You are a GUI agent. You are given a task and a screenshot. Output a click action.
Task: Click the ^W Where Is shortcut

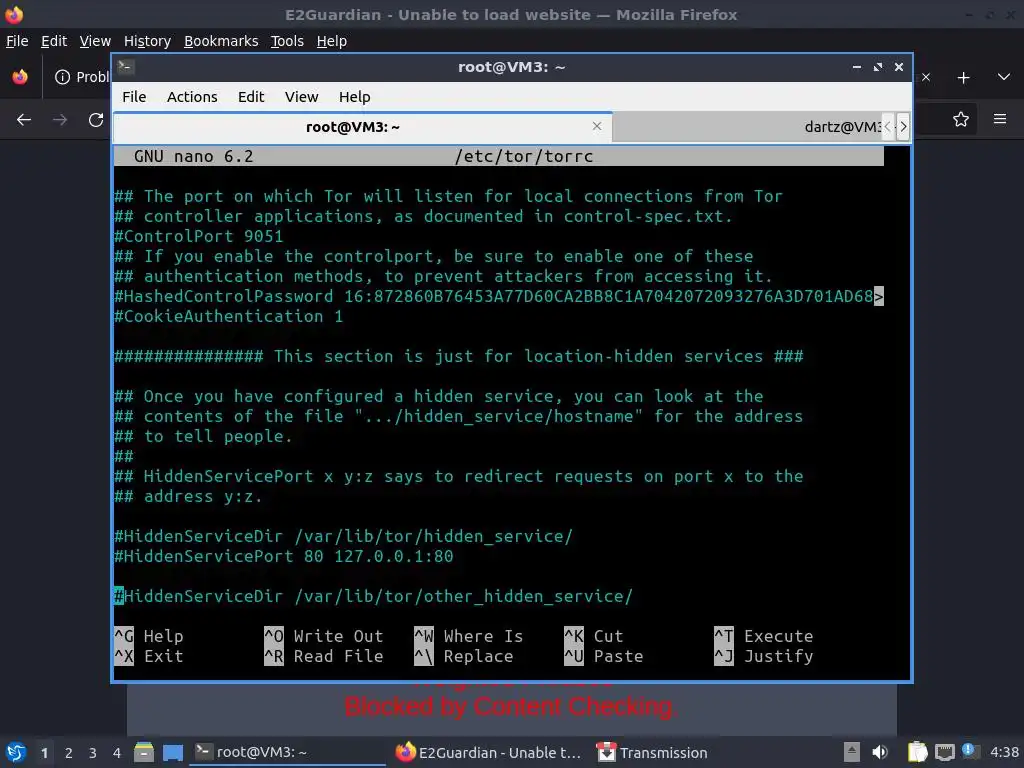[469, 636]
